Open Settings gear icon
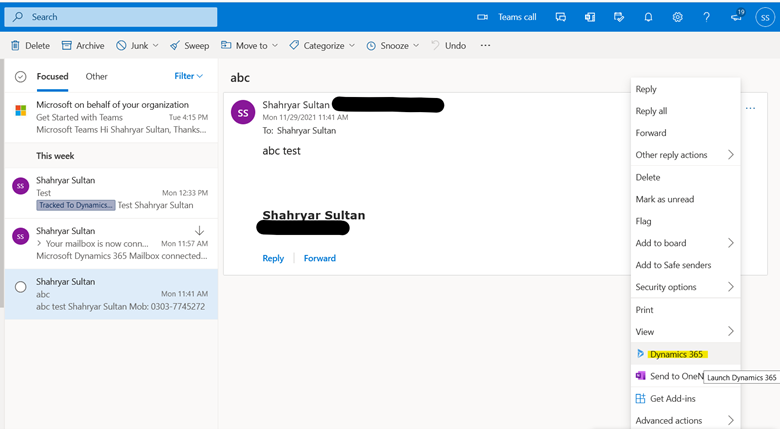The height and width of the screenshot is (429, 780). click(678, 17)
